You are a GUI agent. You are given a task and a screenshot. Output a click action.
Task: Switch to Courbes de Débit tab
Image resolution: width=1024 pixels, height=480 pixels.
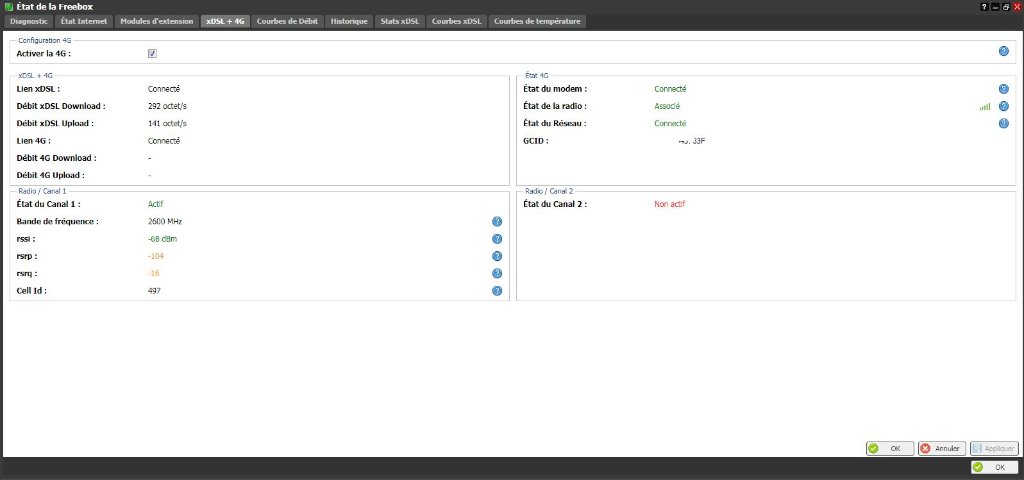[288, 21]
